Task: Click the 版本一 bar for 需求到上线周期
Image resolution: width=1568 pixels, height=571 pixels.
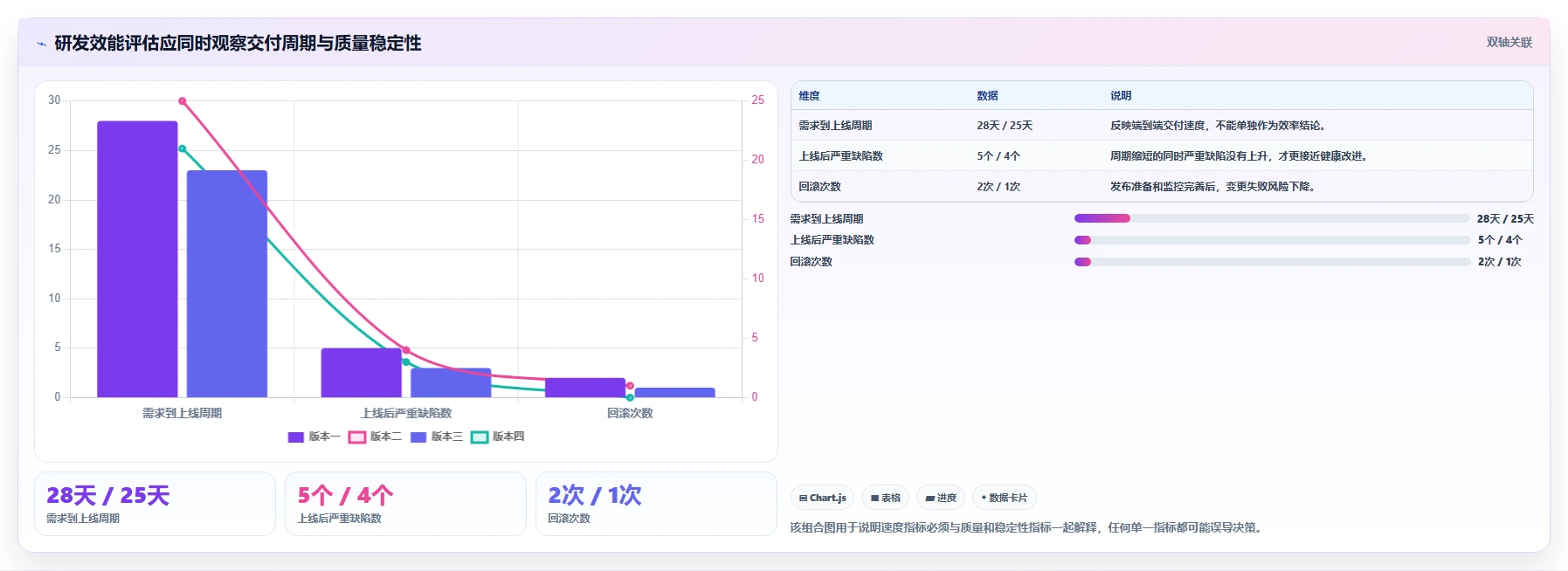Action: pyautogui.click(x=137, y=259)
